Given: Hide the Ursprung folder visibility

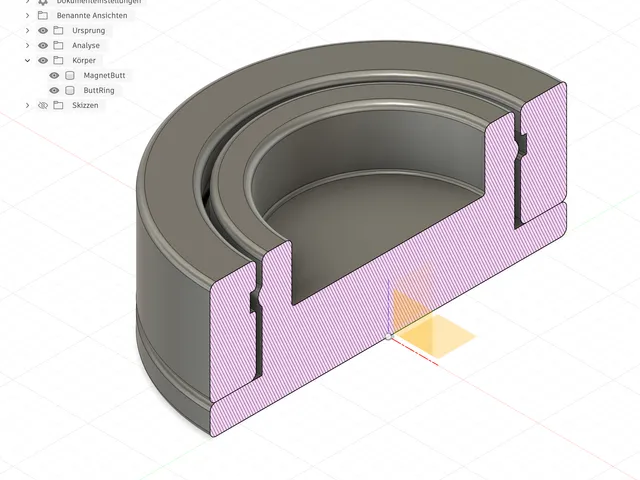Looking at the screenshot, I should click(x=43, y=31).
